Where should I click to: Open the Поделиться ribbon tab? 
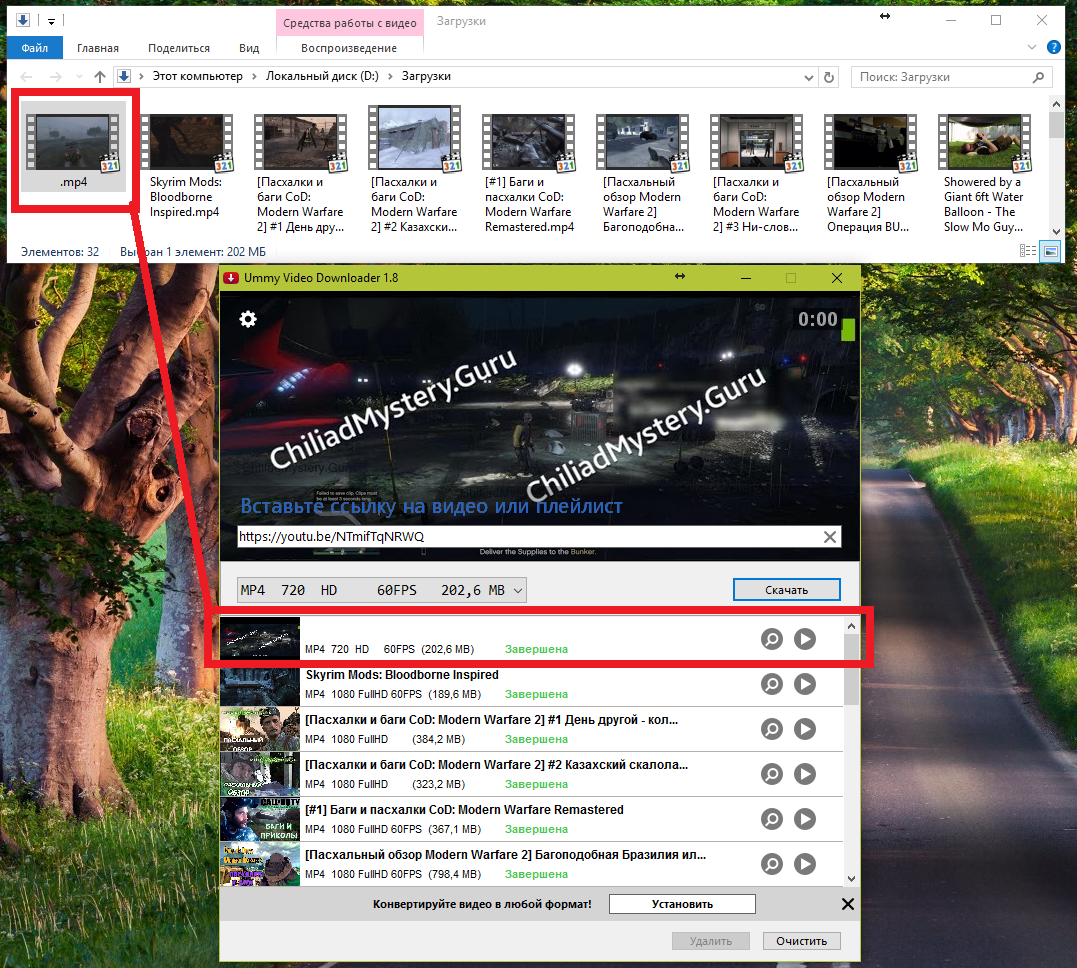179,47
